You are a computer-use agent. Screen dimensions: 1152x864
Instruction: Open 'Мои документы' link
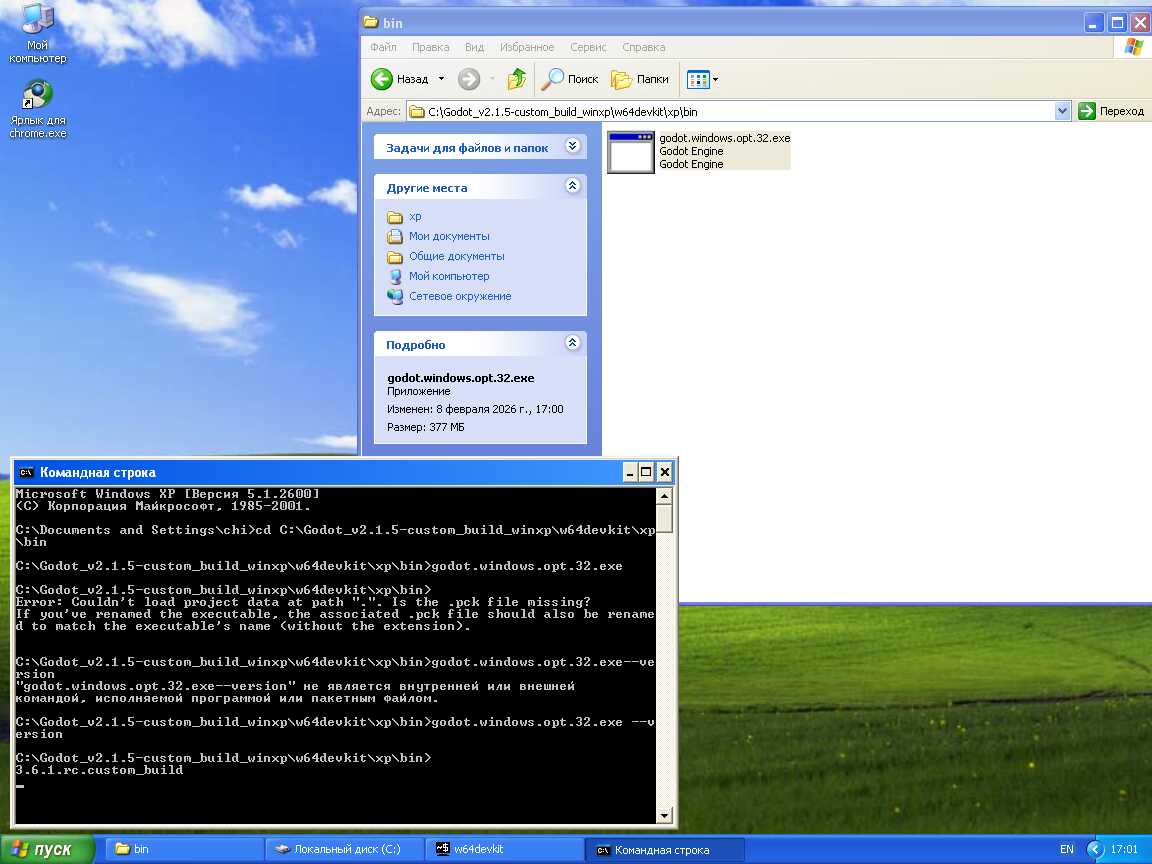449,236
